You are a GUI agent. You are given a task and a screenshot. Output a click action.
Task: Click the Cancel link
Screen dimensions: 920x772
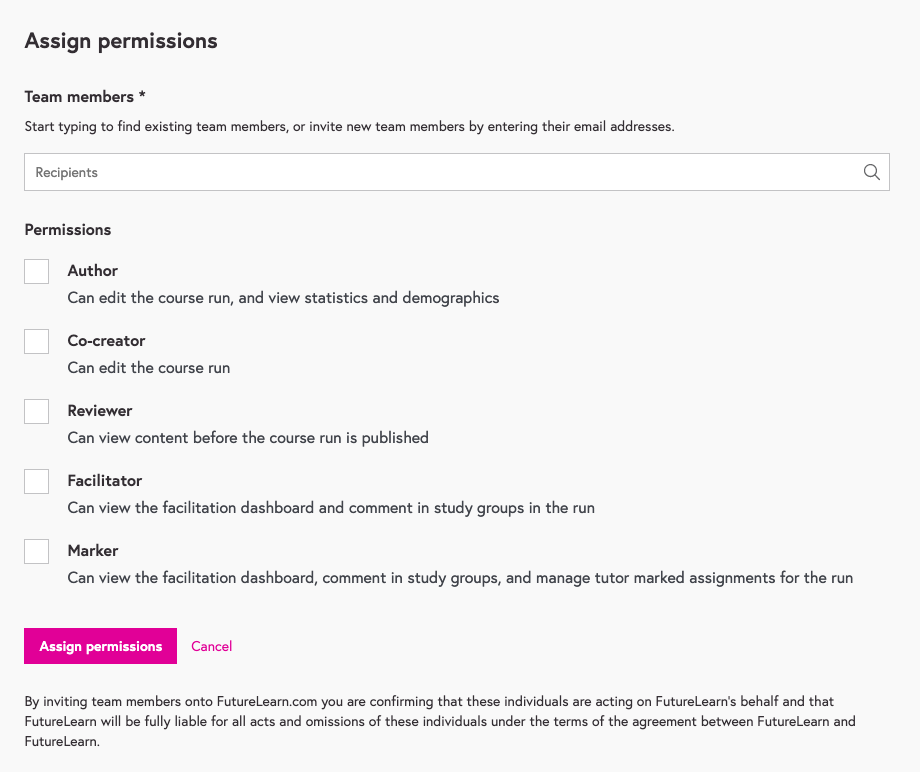tap(211, 646)
